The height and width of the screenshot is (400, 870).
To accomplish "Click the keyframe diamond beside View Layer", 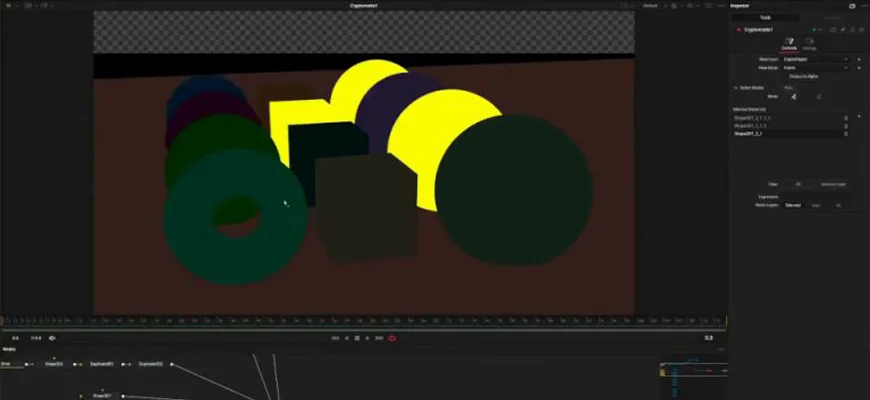I will [859, 59].
